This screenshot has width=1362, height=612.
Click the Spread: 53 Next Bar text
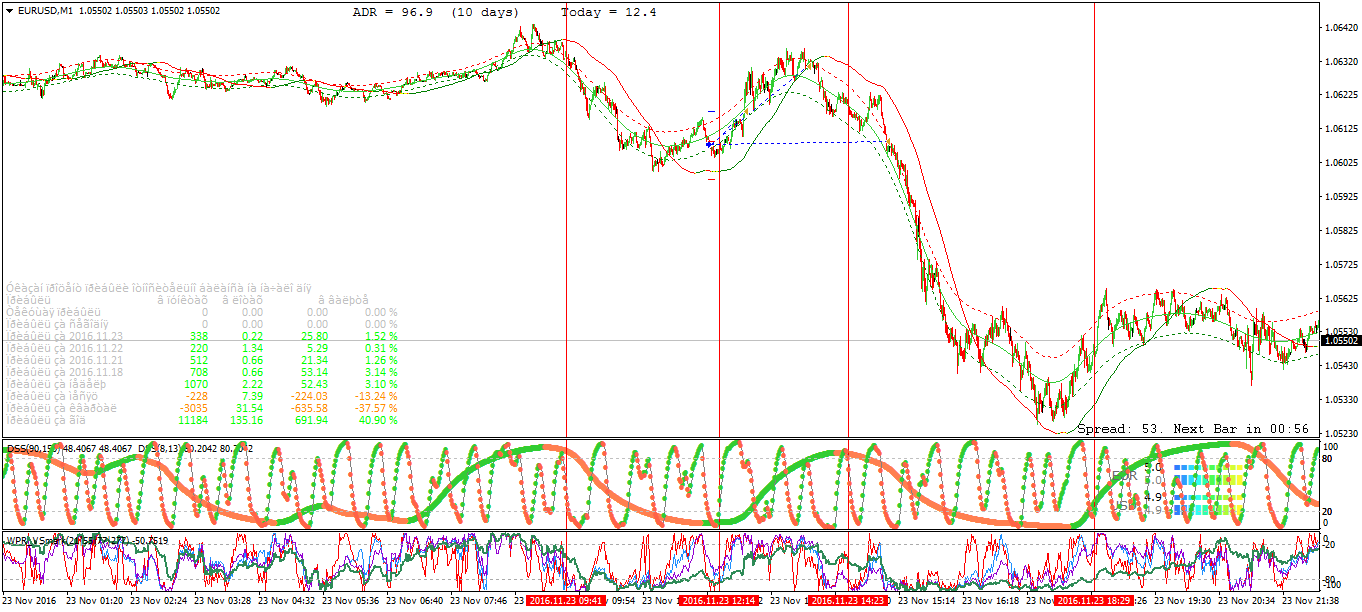1193,428
